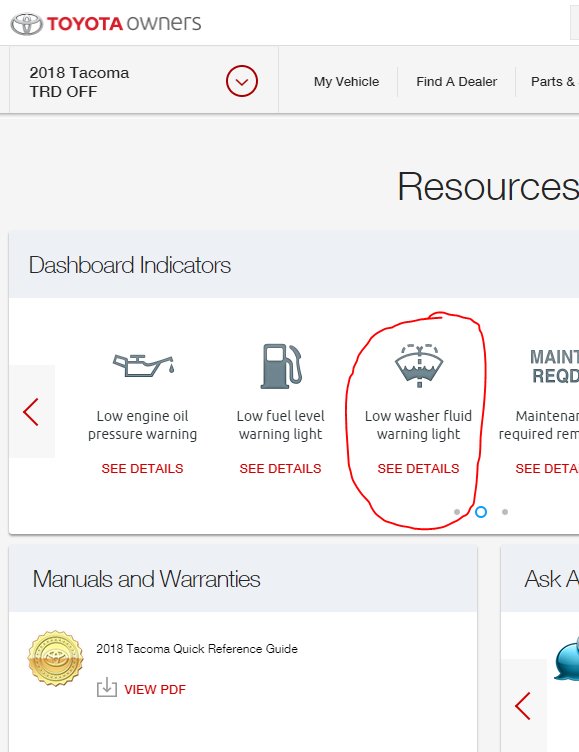
Task: Click the gold Toyota seal badge
Action: (x=56, y=658)
